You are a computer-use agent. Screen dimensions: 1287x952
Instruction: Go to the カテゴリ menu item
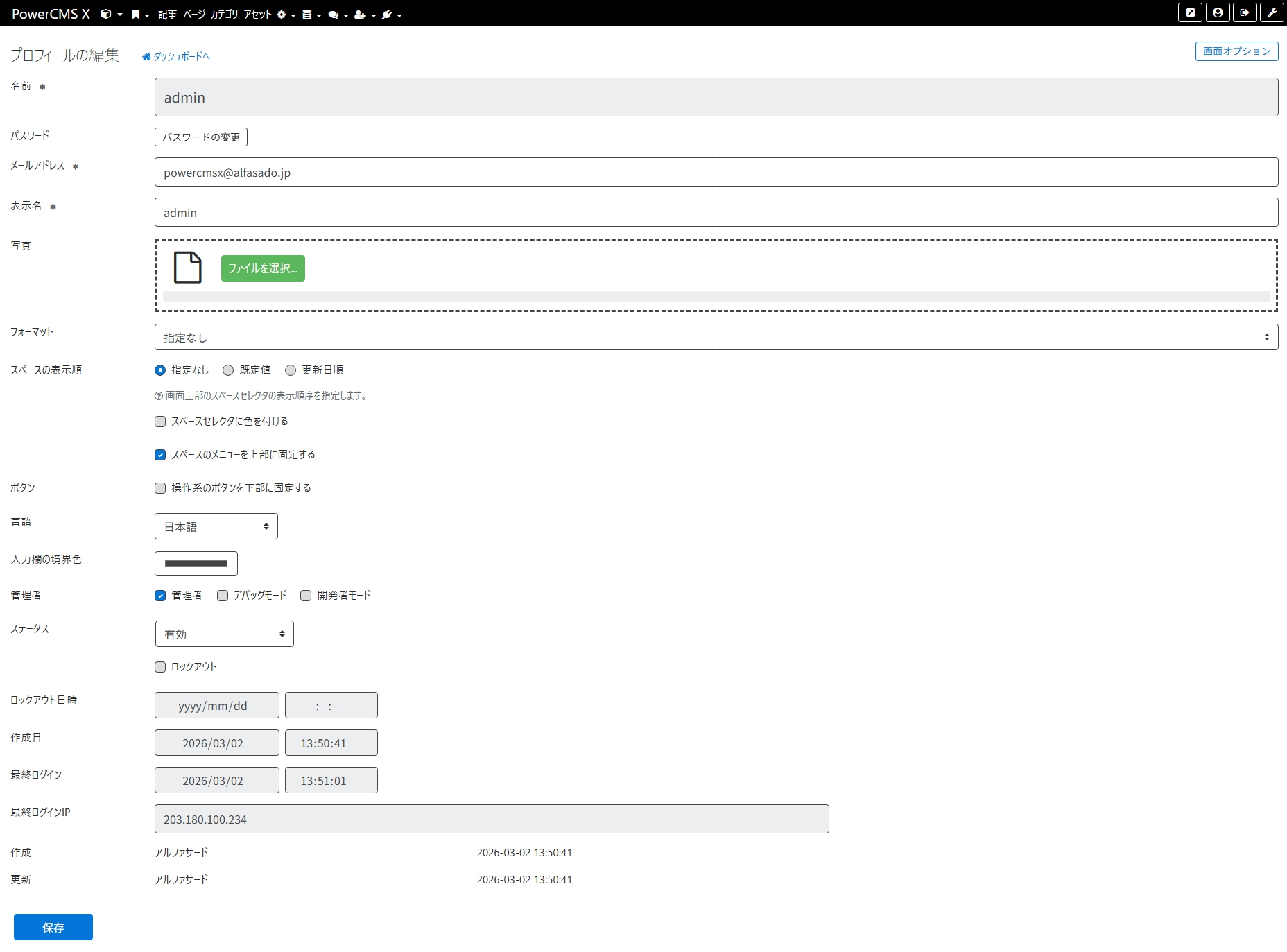click(x=224, y=14)
